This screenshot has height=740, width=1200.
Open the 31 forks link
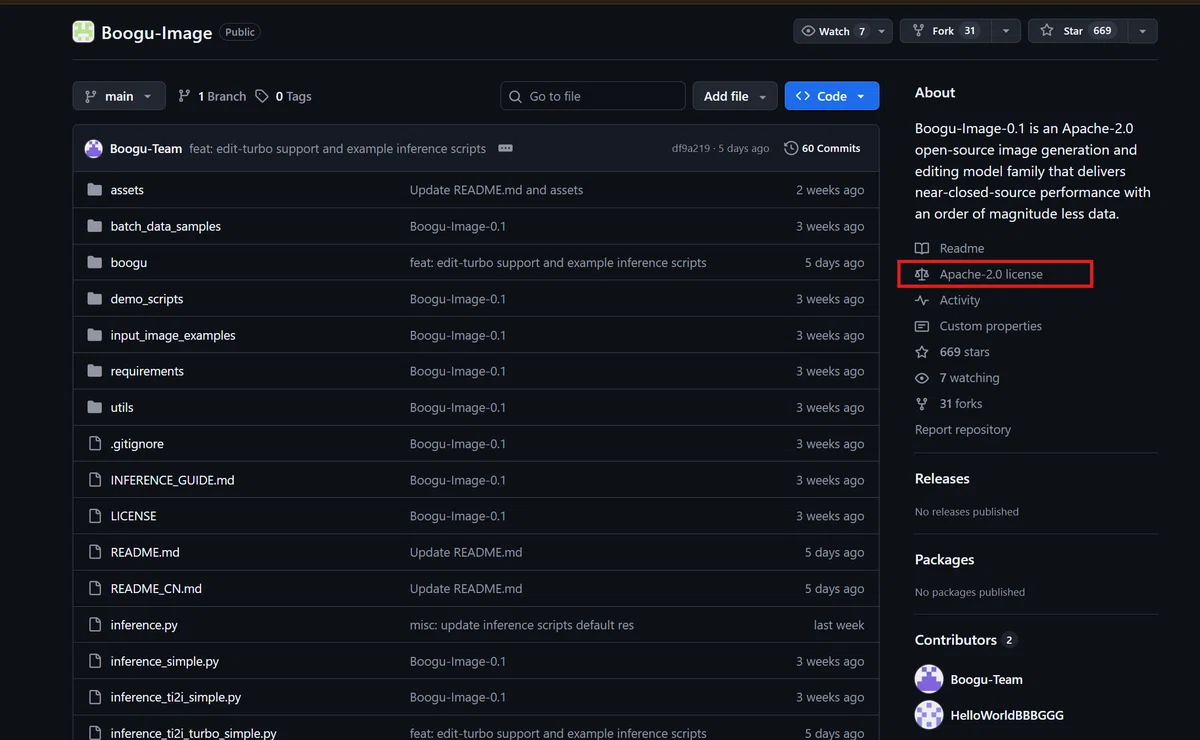961,404
